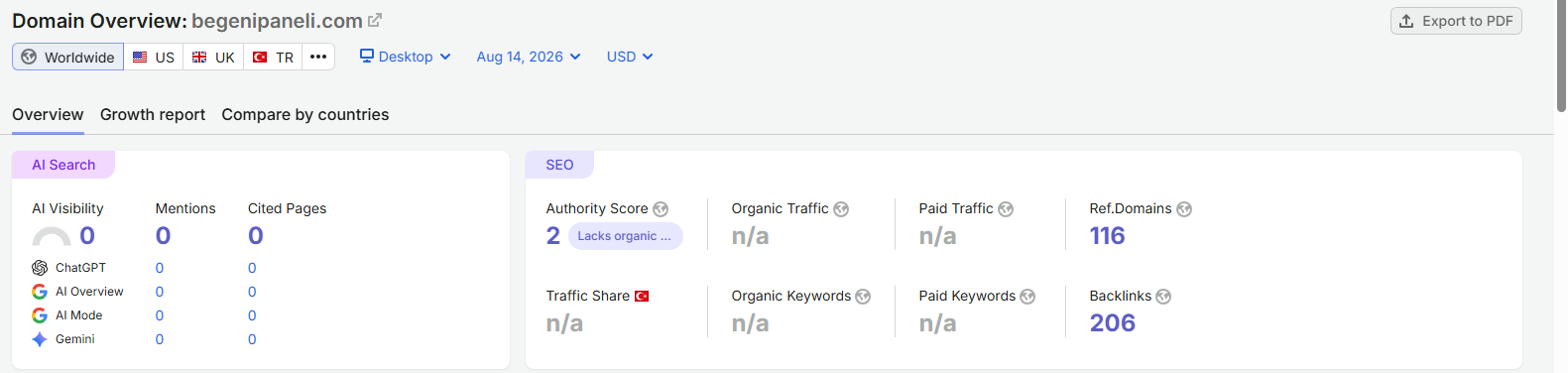1568x373 pixels.
Task: Select the Worldwide region toggle
Action: click(67, 57)
